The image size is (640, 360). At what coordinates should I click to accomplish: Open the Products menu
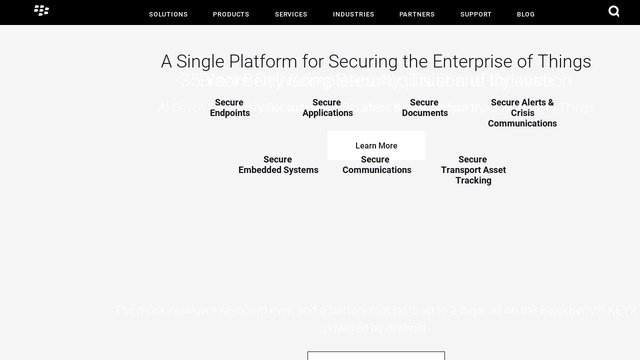[x=231, y=14]
